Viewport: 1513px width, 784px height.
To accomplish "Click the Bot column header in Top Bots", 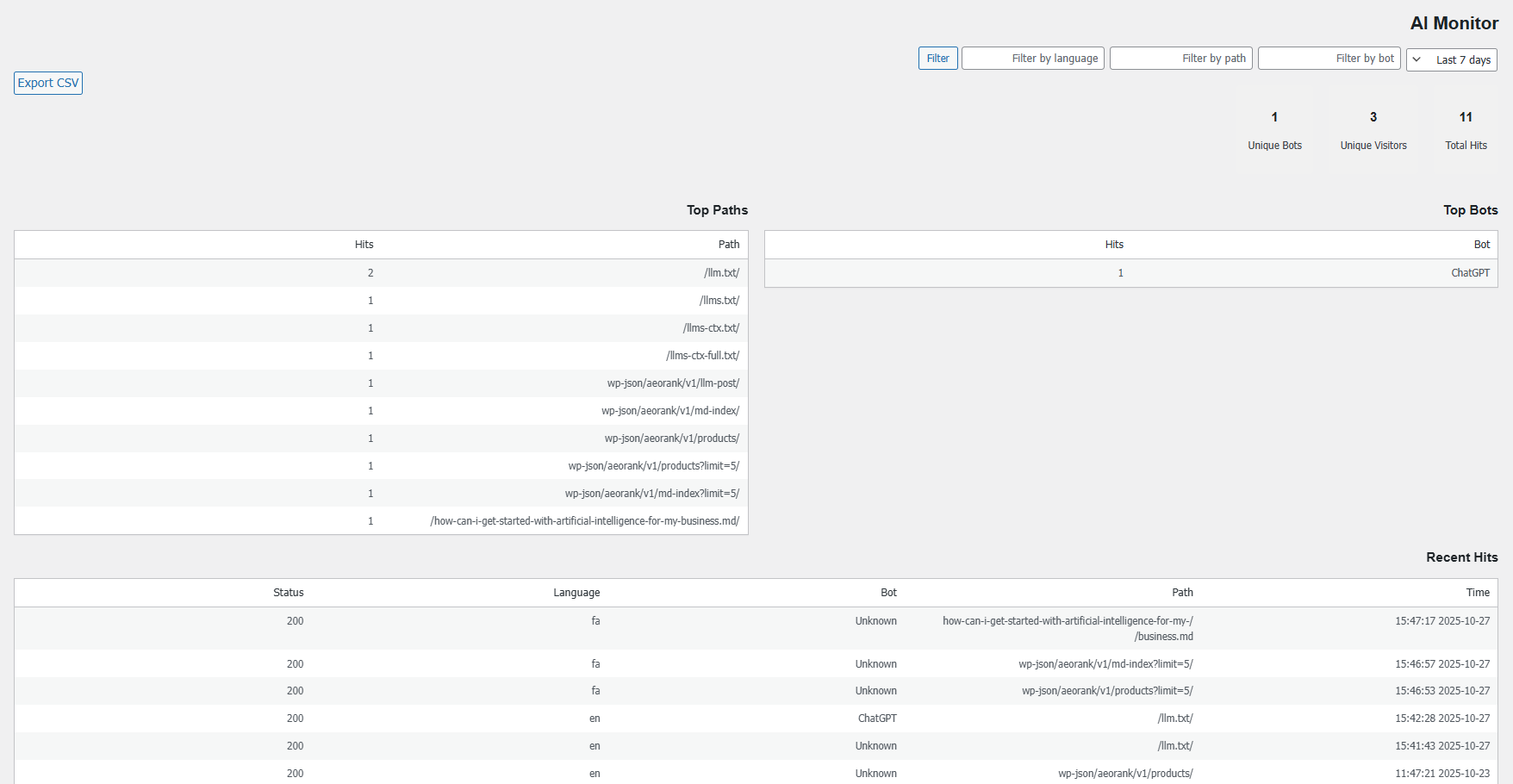I will point(1481,245).
